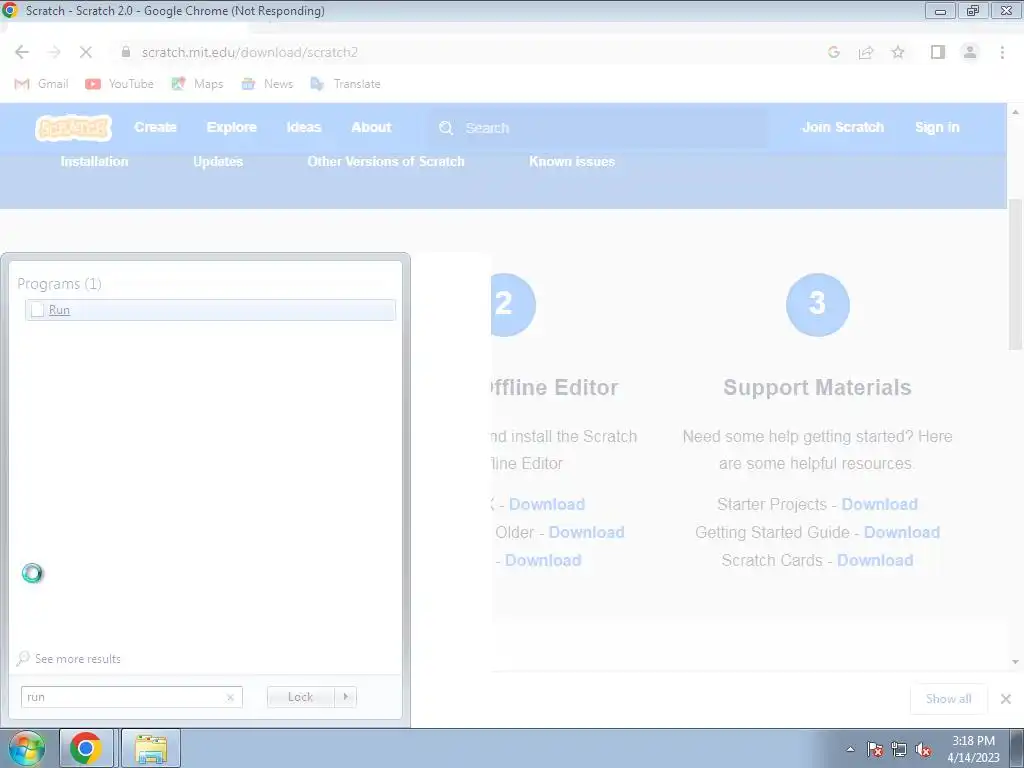Image resolution: width=1024 pixels, height=768 pixels.
Task: Download Scratch Cards
Action: (875, 560)
